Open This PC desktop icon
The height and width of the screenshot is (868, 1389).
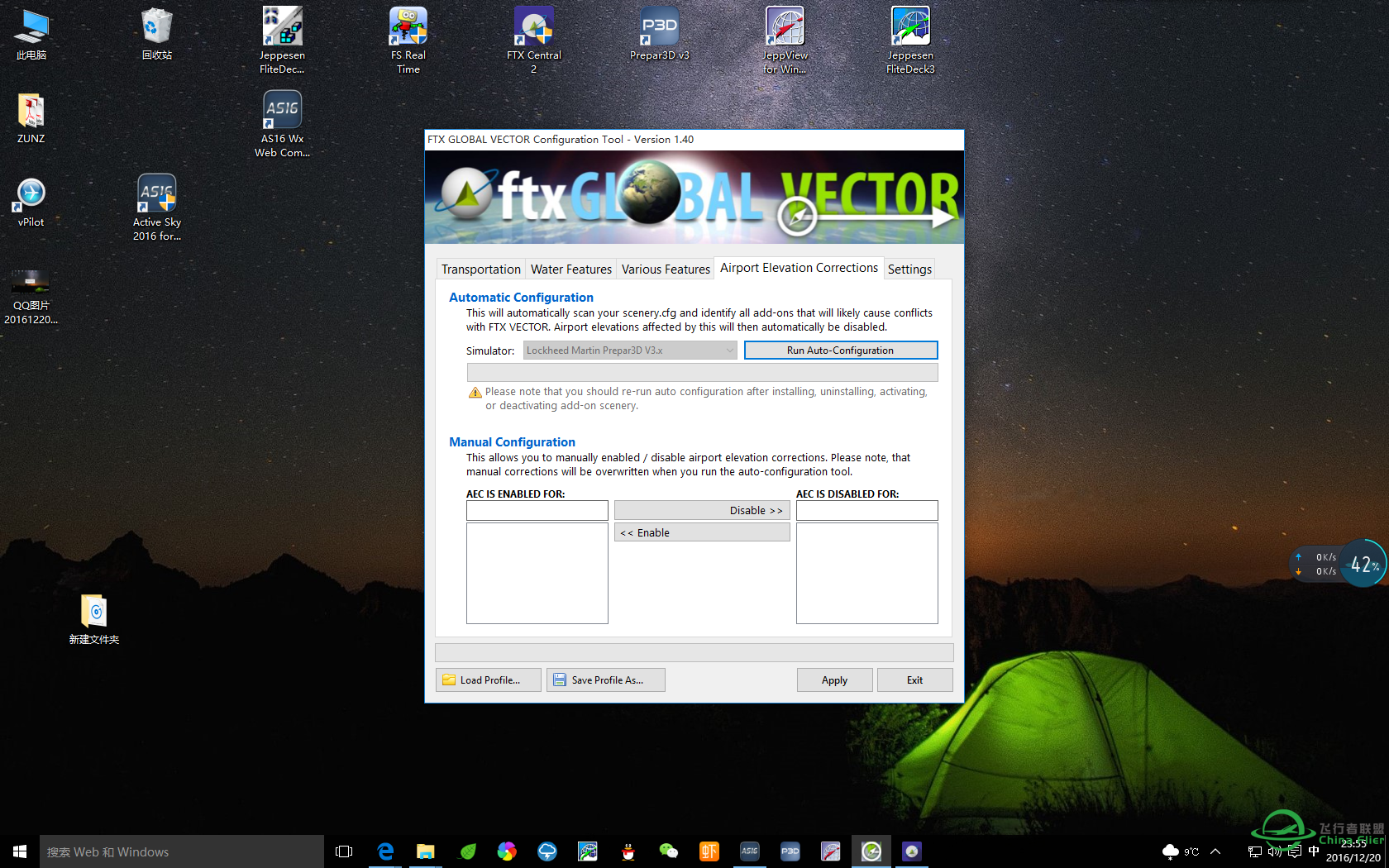coord(31,35)
